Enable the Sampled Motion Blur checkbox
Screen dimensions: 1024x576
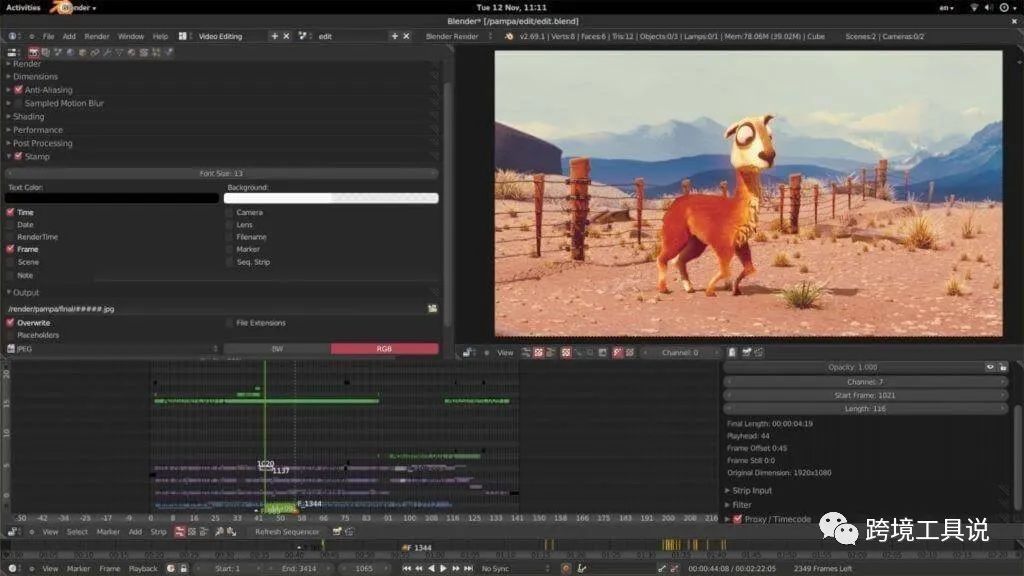click(19, 103)
